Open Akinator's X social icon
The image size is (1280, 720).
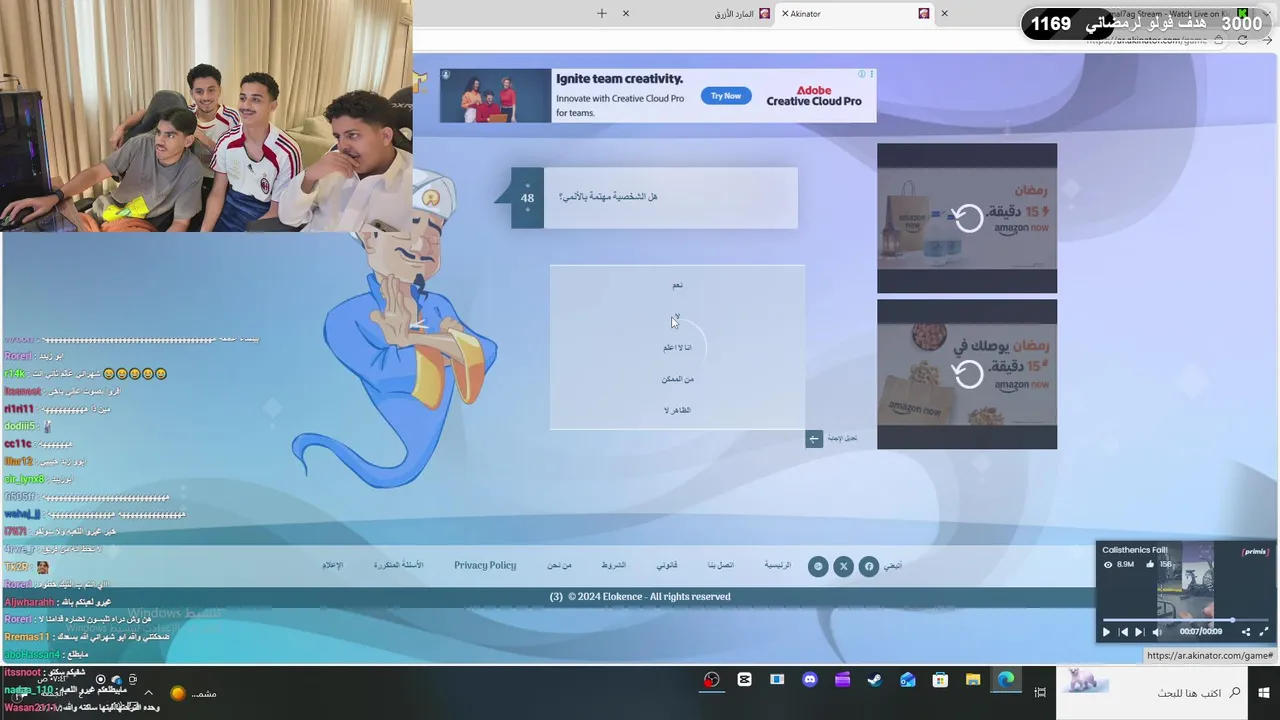pos(843,566)
